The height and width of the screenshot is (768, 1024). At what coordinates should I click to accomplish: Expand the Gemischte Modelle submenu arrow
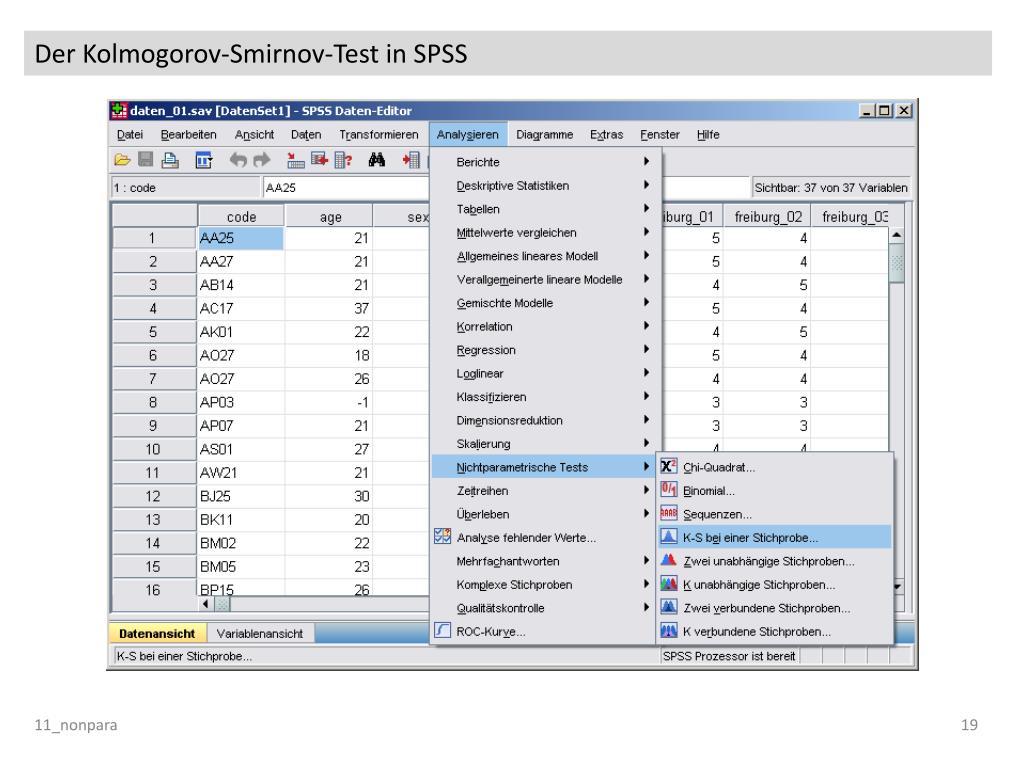click(x=646, y=302)
